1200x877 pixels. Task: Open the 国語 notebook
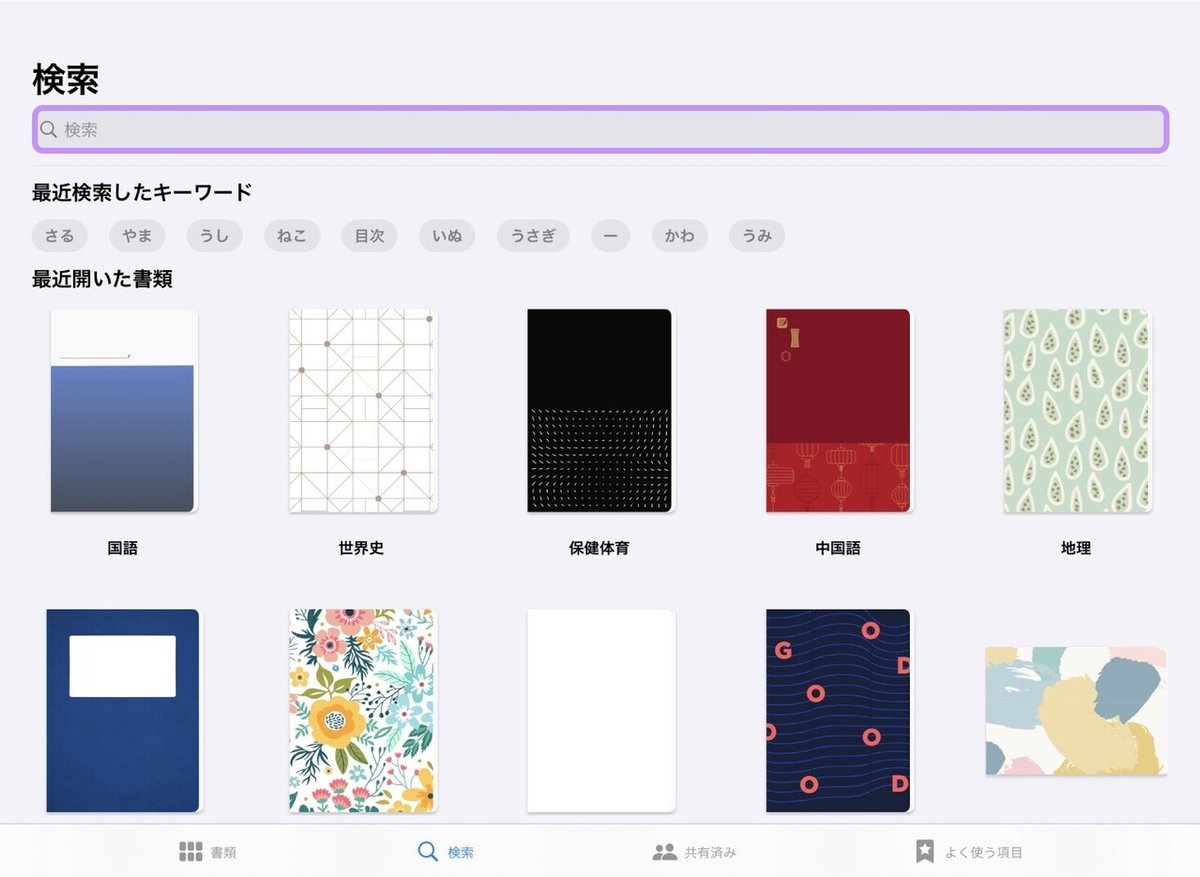(x=122, y=410)
